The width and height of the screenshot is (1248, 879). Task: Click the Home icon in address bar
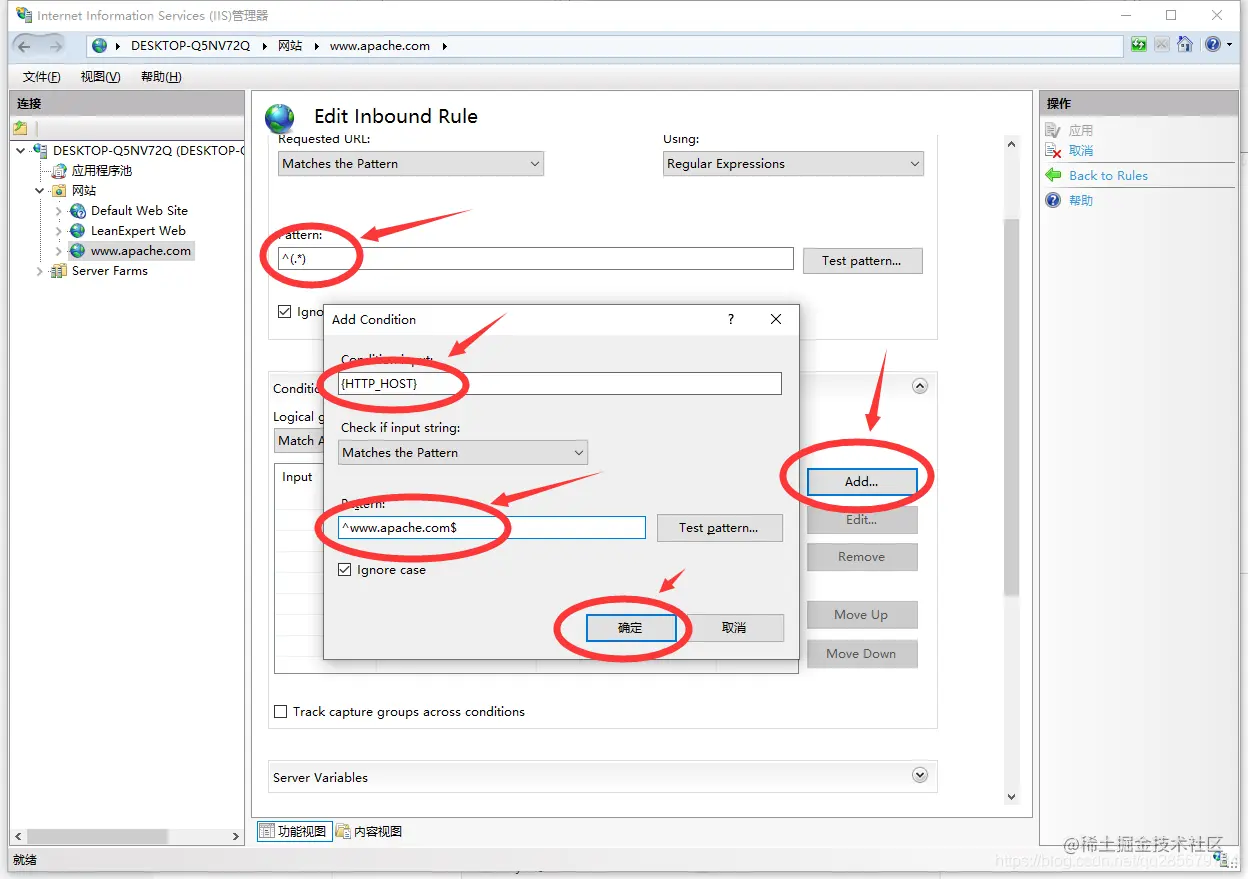[x=1185, y=45]
